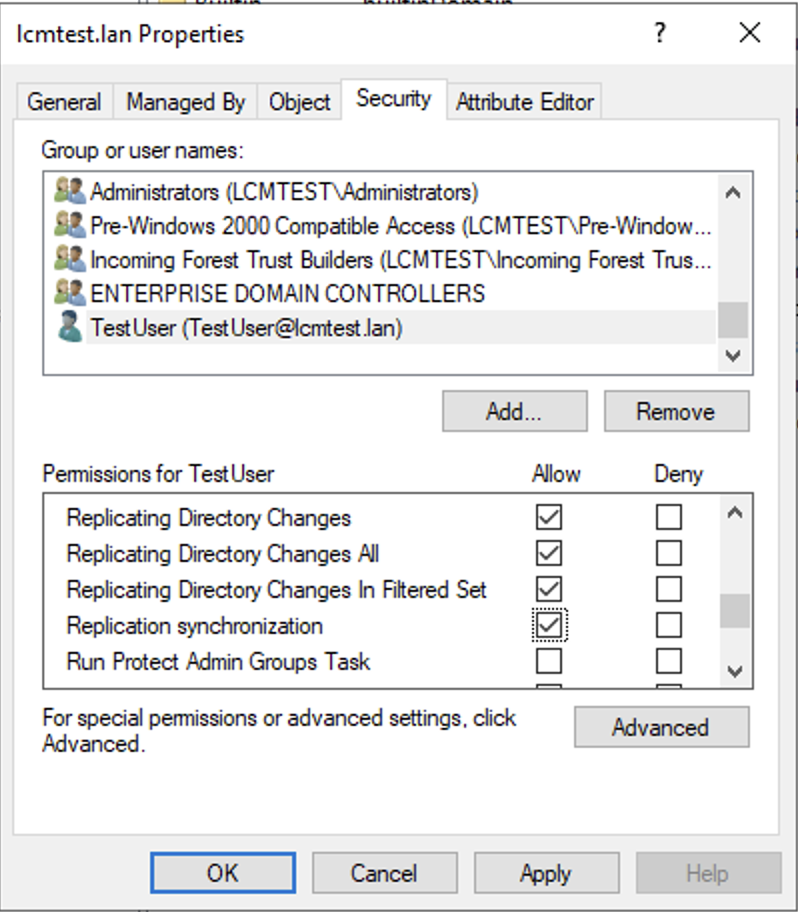Enable Allow for Run Protect Admin Groups Task
This screenshot has width=798, height=912.
[549, 661]
